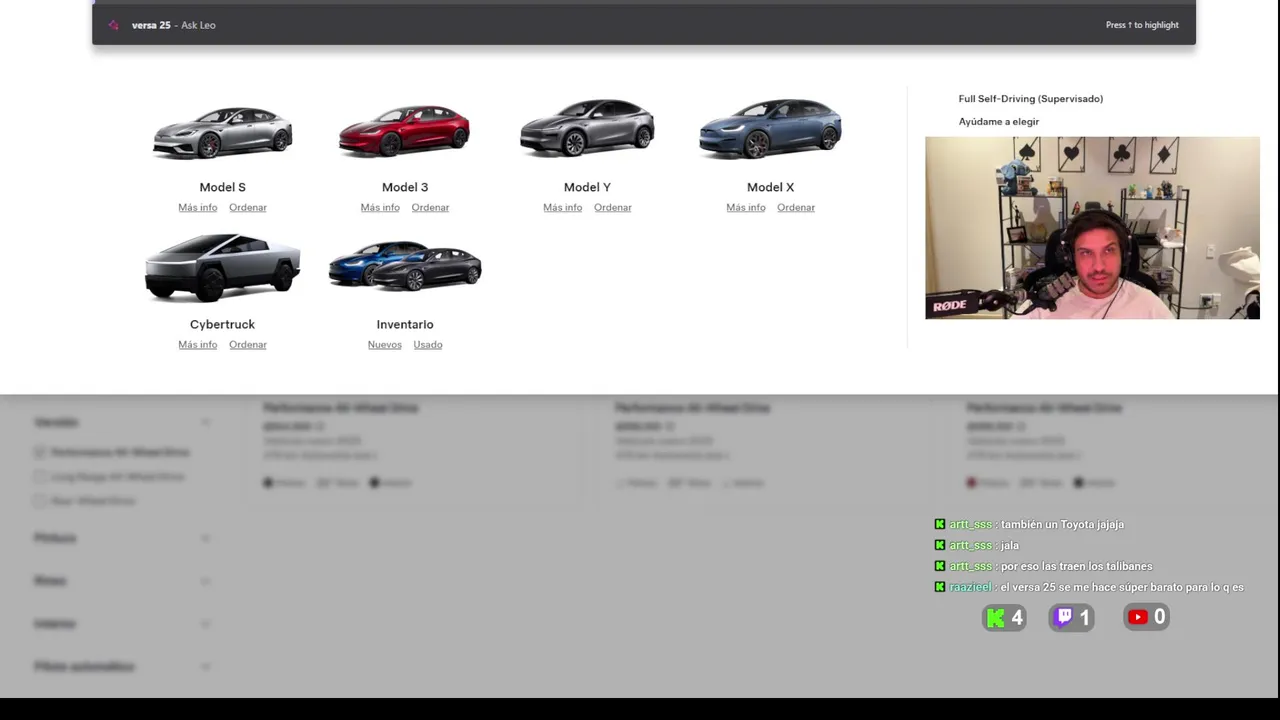Expand the Interior filter chevron

click(x=205, y=624)
